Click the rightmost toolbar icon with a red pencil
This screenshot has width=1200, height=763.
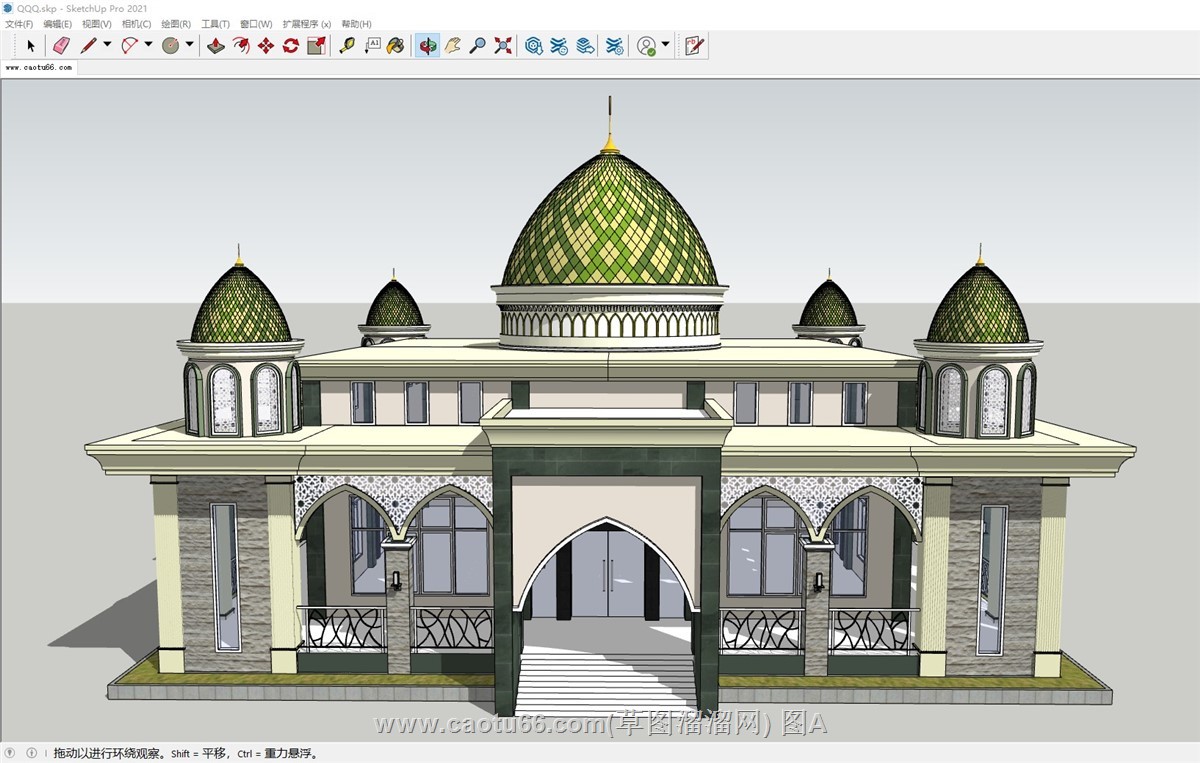(694, 45)
